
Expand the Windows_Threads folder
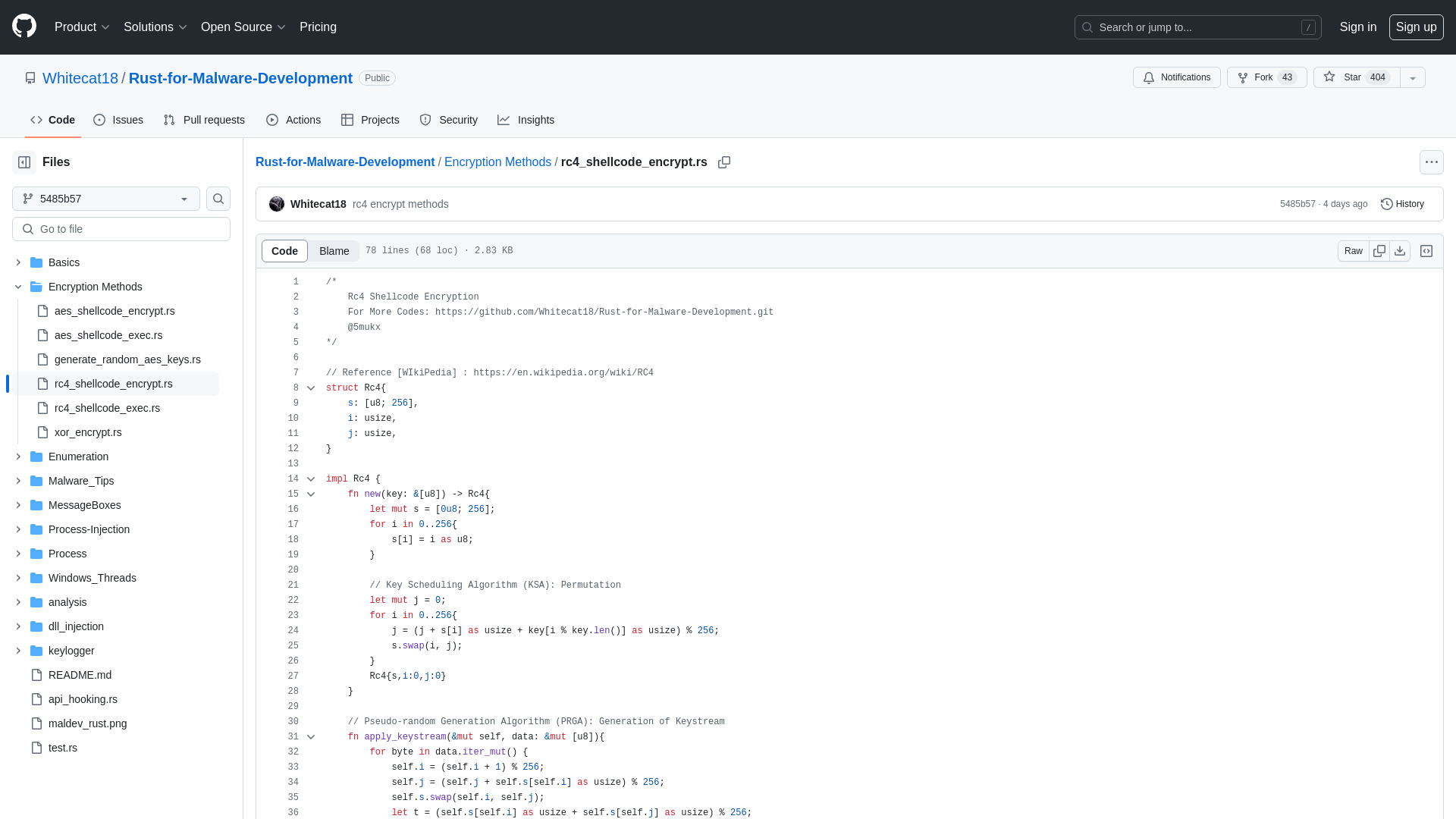click(x=18, y=578)
